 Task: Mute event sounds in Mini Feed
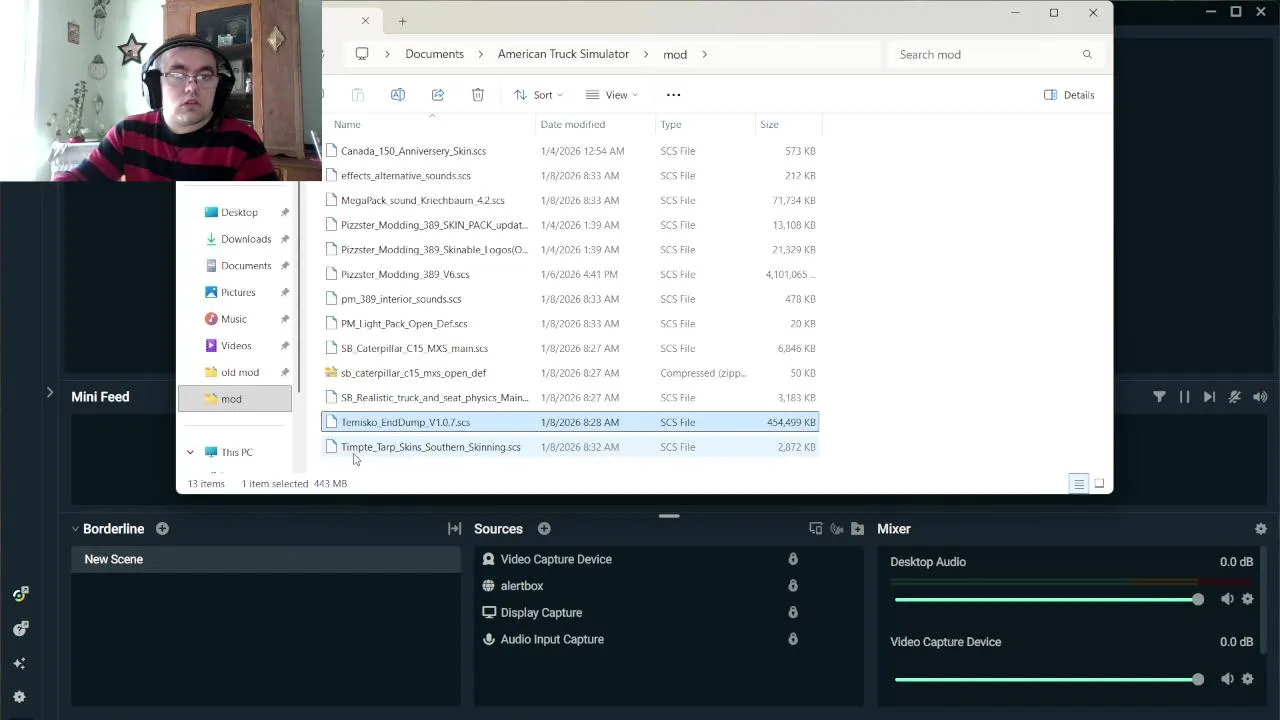1235,397
